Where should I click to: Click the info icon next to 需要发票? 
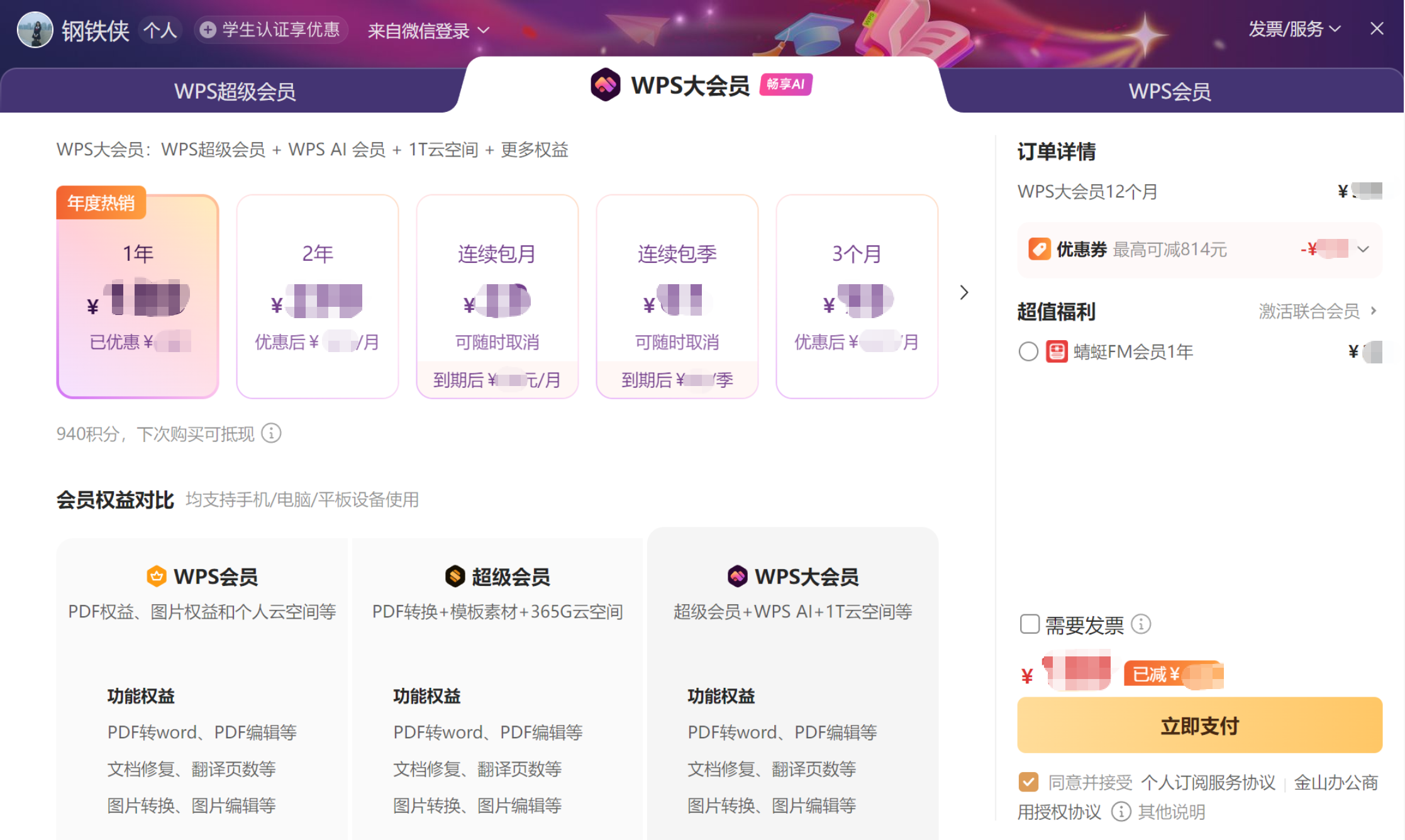(1141, 624)
